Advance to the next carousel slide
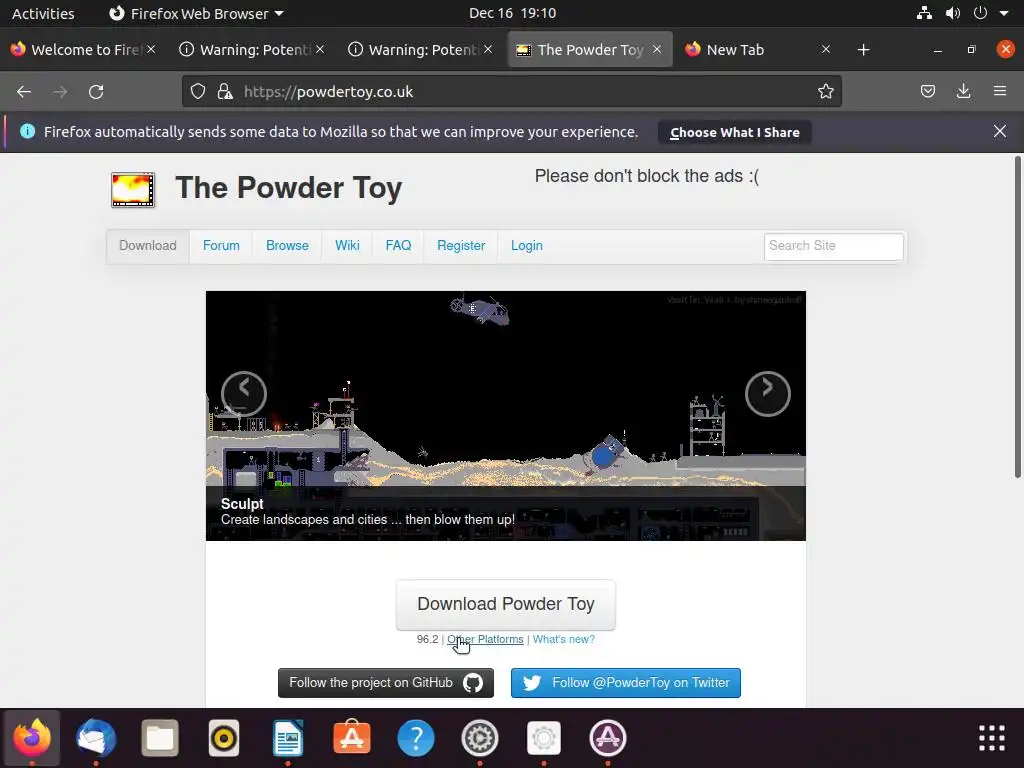This screenshot has width=1024, height=768. [768, 394]
